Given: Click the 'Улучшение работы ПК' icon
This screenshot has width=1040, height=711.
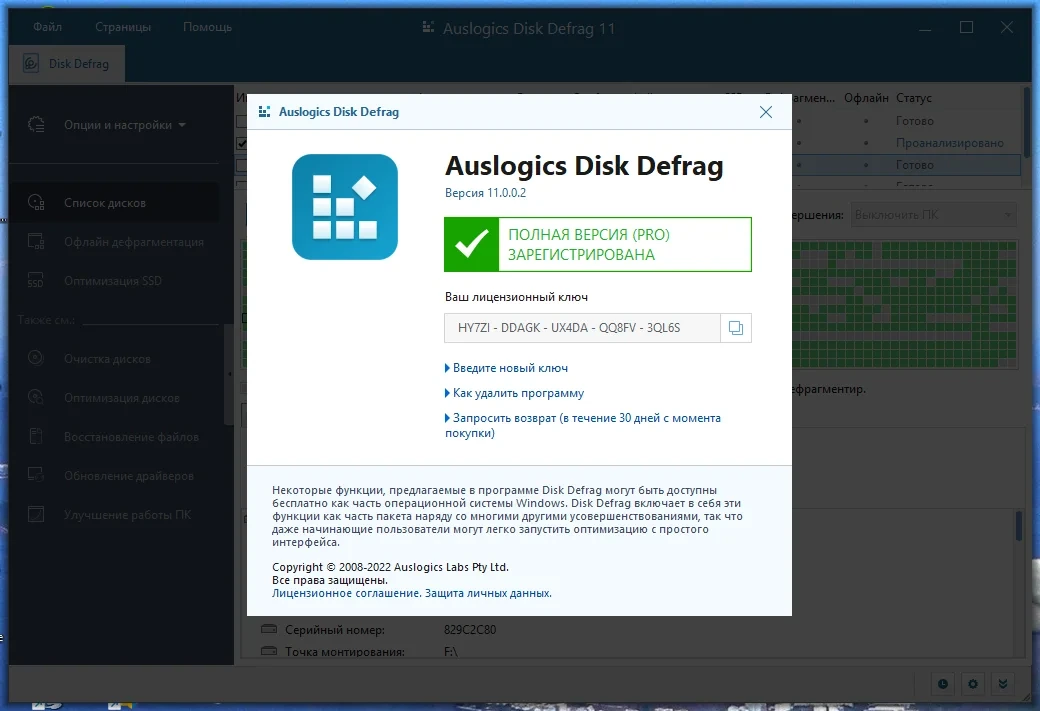Looking at the screenshot, I should point(36,515).
